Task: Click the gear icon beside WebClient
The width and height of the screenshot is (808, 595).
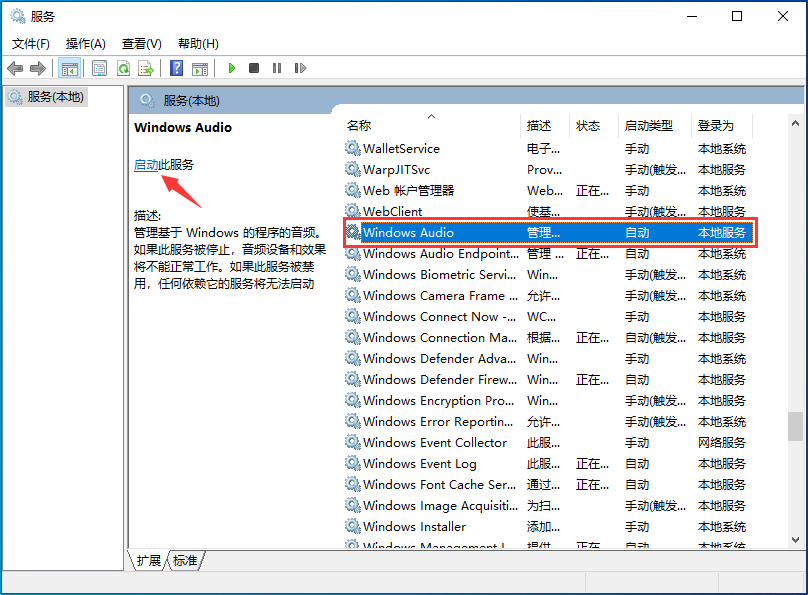Action: click(352, 211)
